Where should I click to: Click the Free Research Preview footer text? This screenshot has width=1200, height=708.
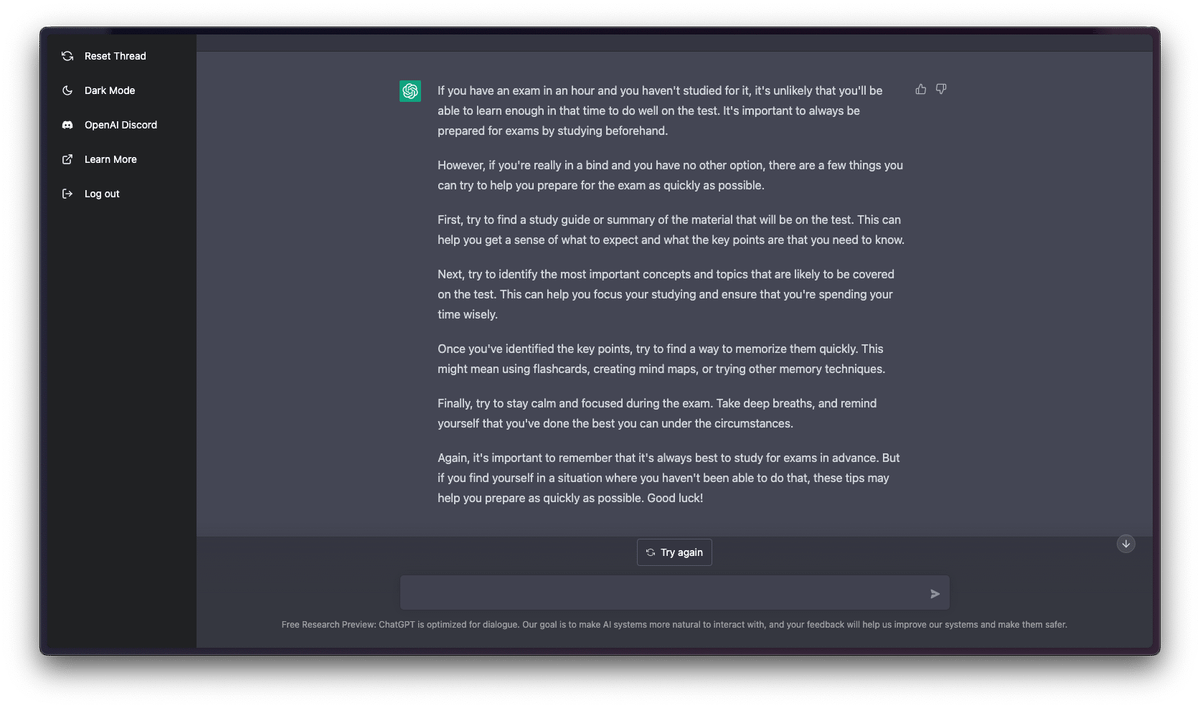pos(674,625)
